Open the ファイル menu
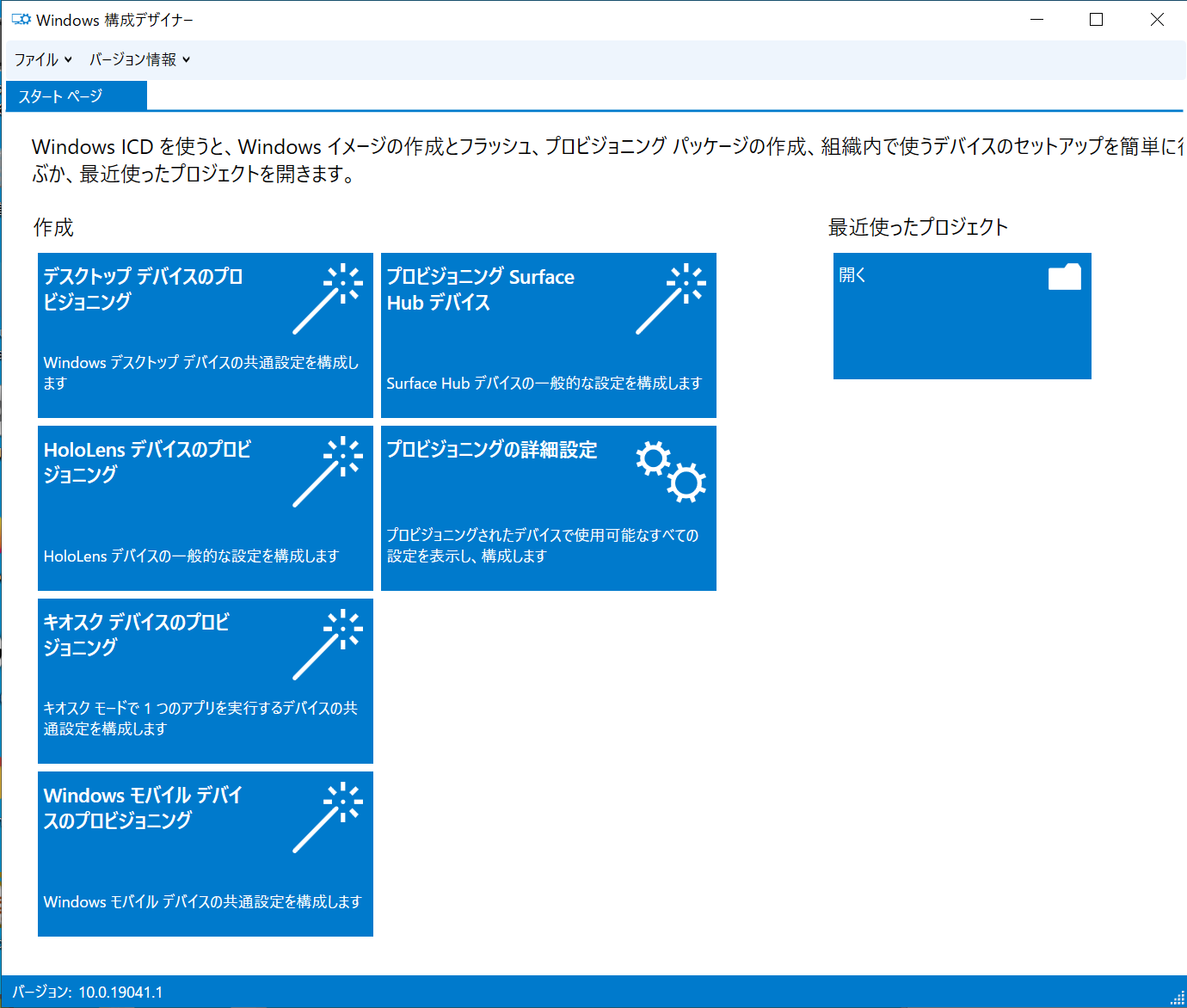 click(43, 59)
